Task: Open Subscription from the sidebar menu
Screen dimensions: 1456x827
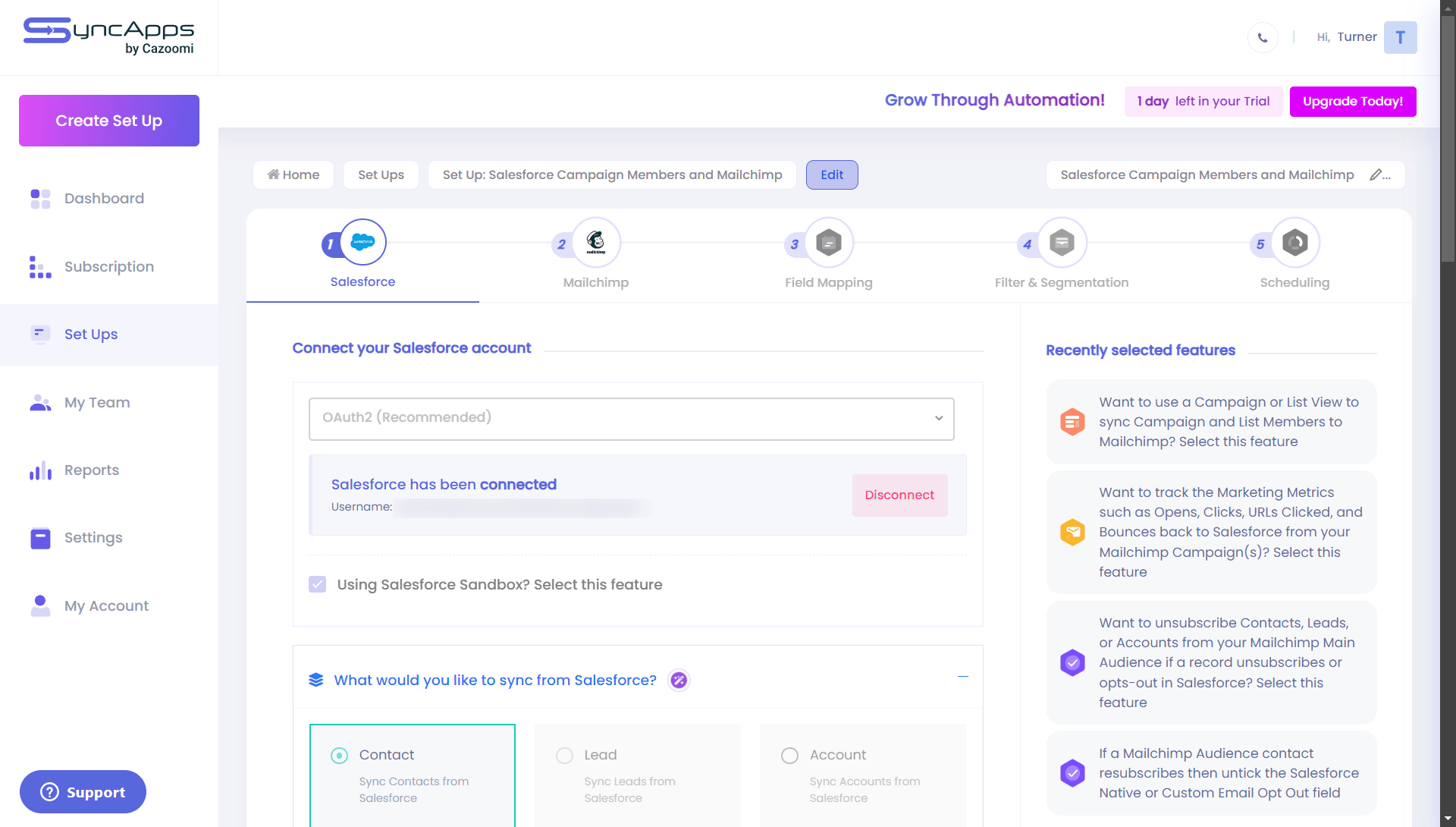Action: (x=109, y=267)
